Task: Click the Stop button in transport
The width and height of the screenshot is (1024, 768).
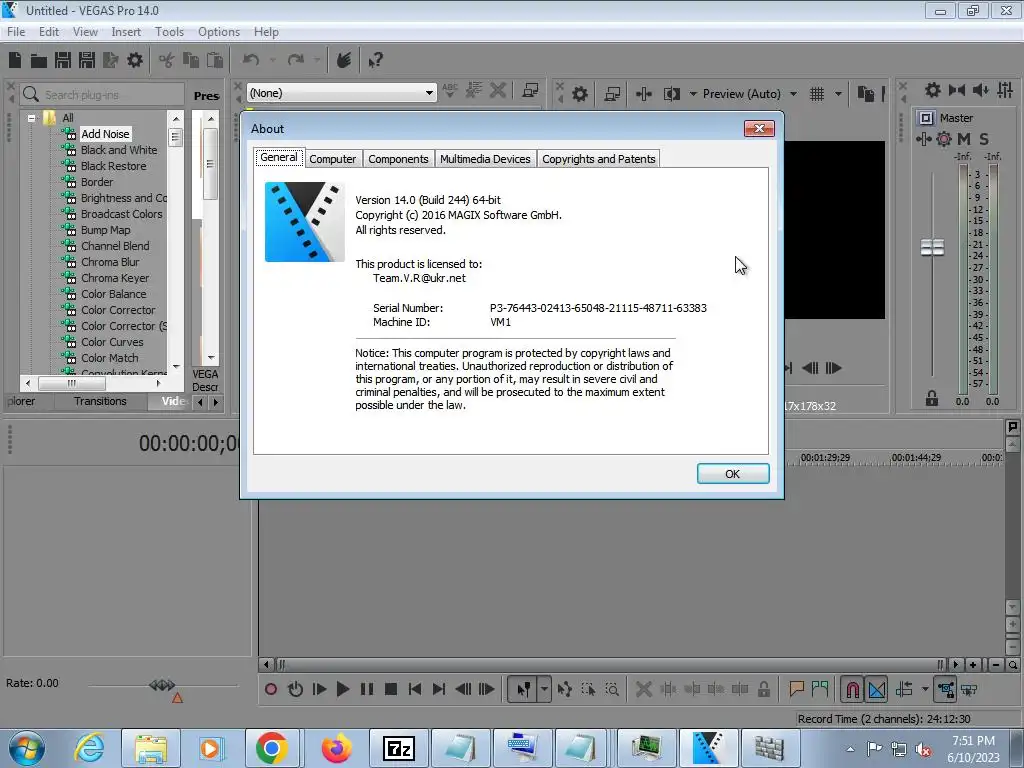Action: (391, 689)
